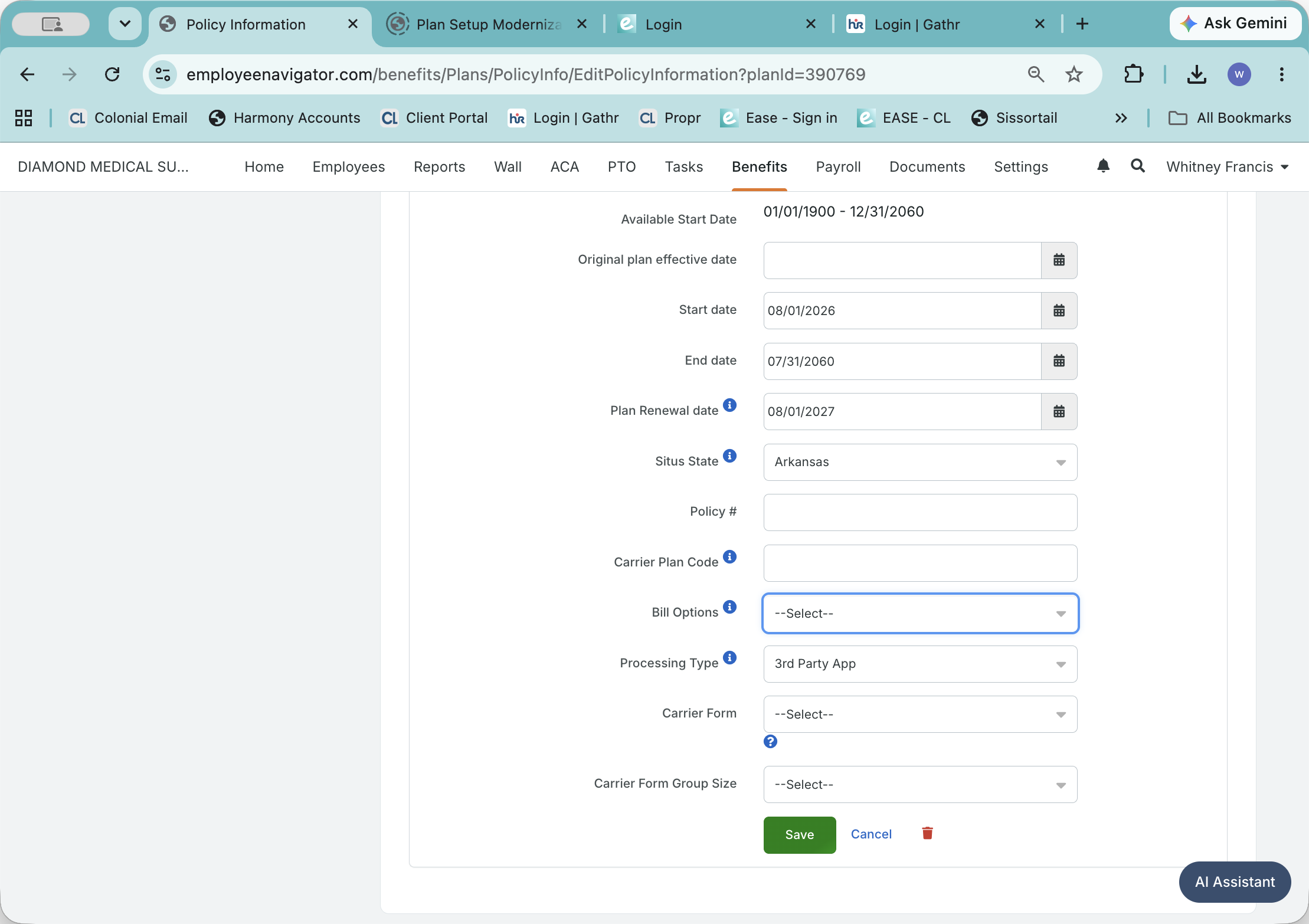Switch to the Plan Setup Modernization tab
This screenshot has width=1309, height=924.
(x=487, y=24)
